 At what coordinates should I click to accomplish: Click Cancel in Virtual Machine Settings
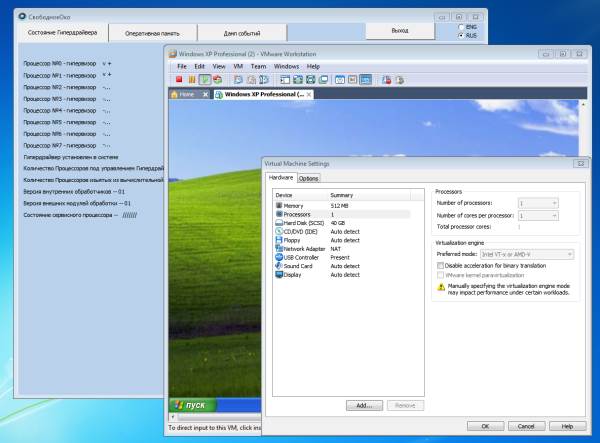[x=526, y=426]
